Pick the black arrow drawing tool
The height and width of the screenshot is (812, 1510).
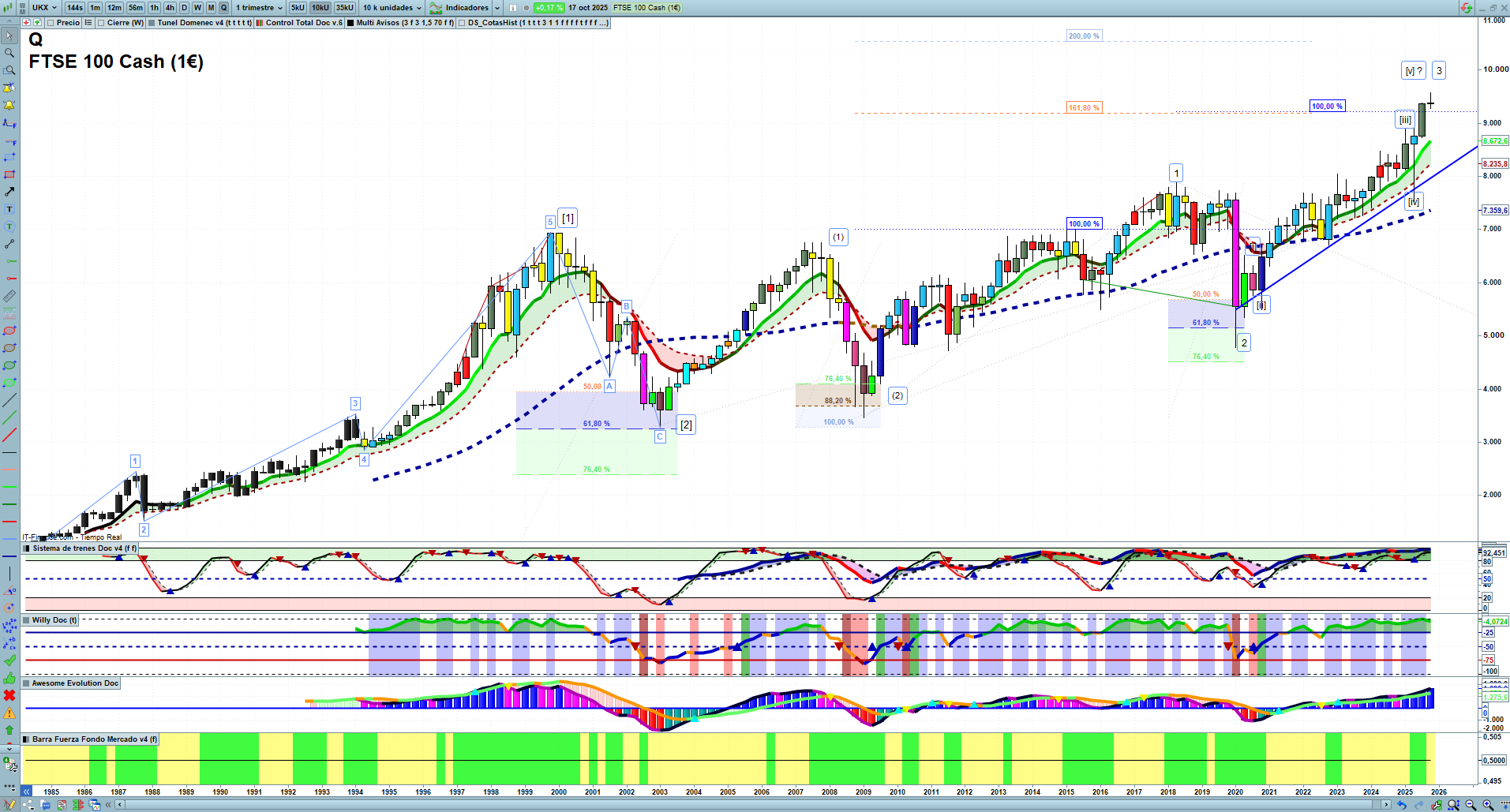pos(9,192)
